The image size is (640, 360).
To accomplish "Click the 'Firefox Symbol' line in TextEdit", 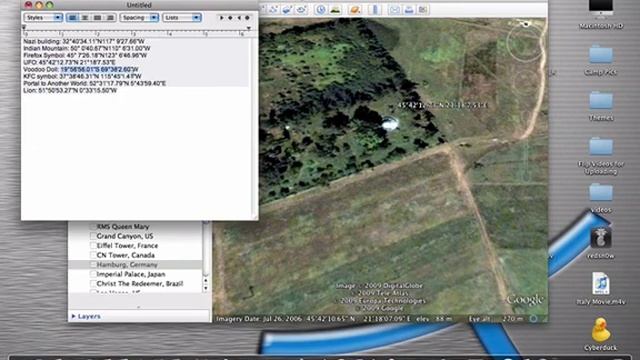I will [85, 55].
